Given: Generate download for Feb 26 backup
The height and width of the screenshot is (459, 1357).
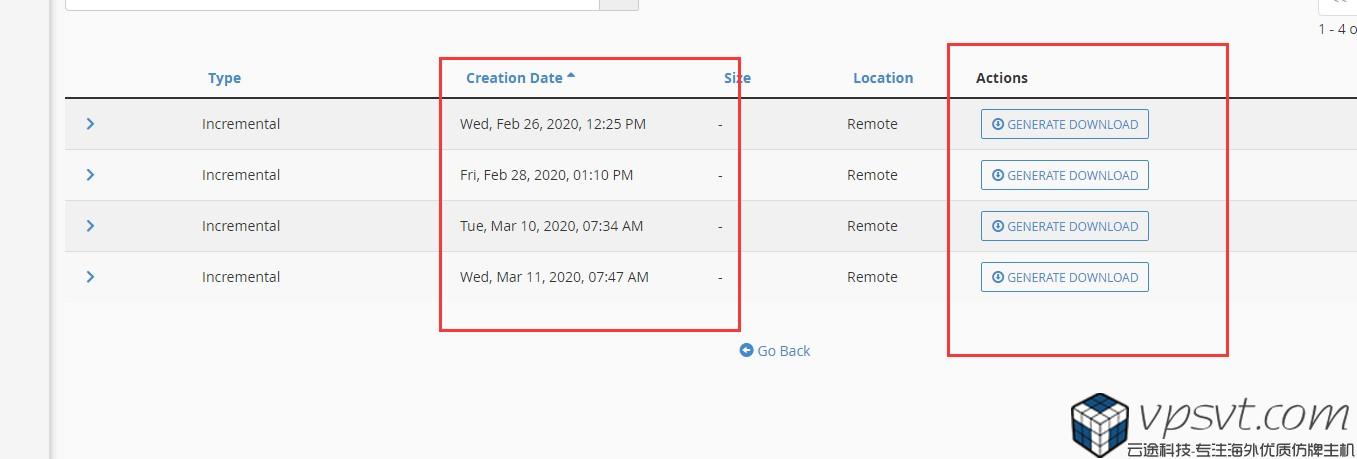Looking at the screenshot, I should tap(1064, 125).
